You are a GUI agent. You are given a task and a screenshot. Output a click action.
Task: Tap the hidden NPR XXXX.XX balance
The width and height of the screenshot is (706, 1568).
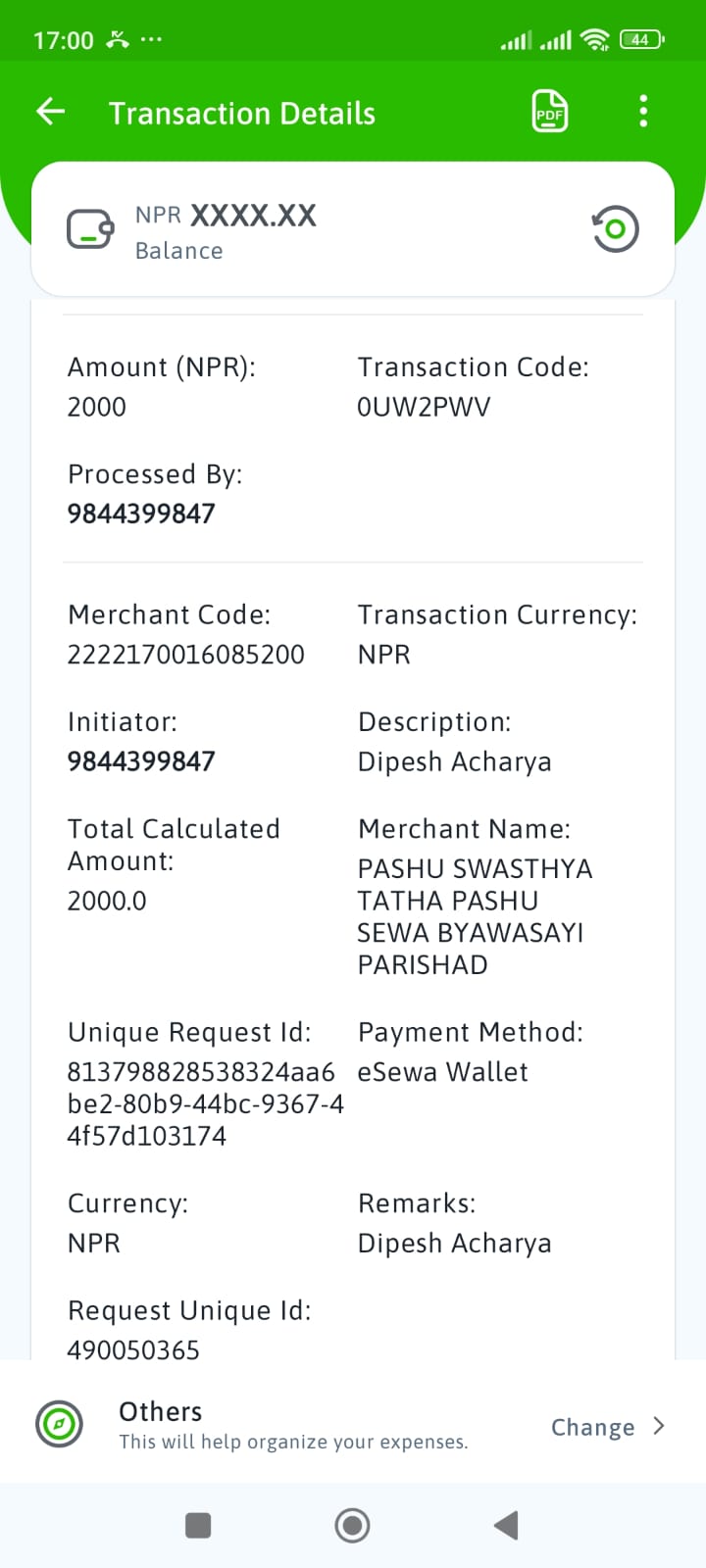coord(226,216)
